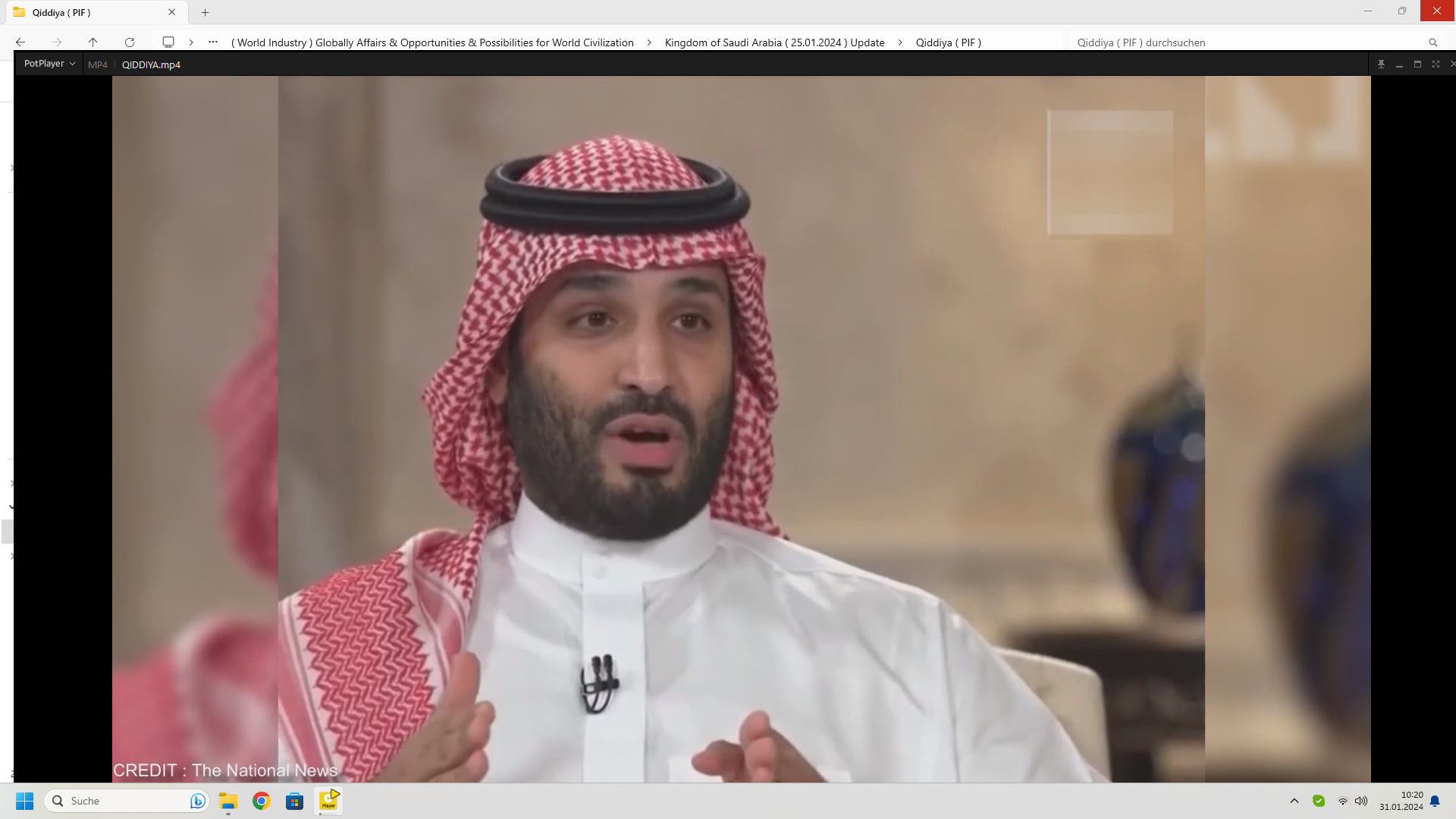Expand chevron after World Industry breadcrumb
Screen dimensions: 1456x819
(x=649, y=42)
